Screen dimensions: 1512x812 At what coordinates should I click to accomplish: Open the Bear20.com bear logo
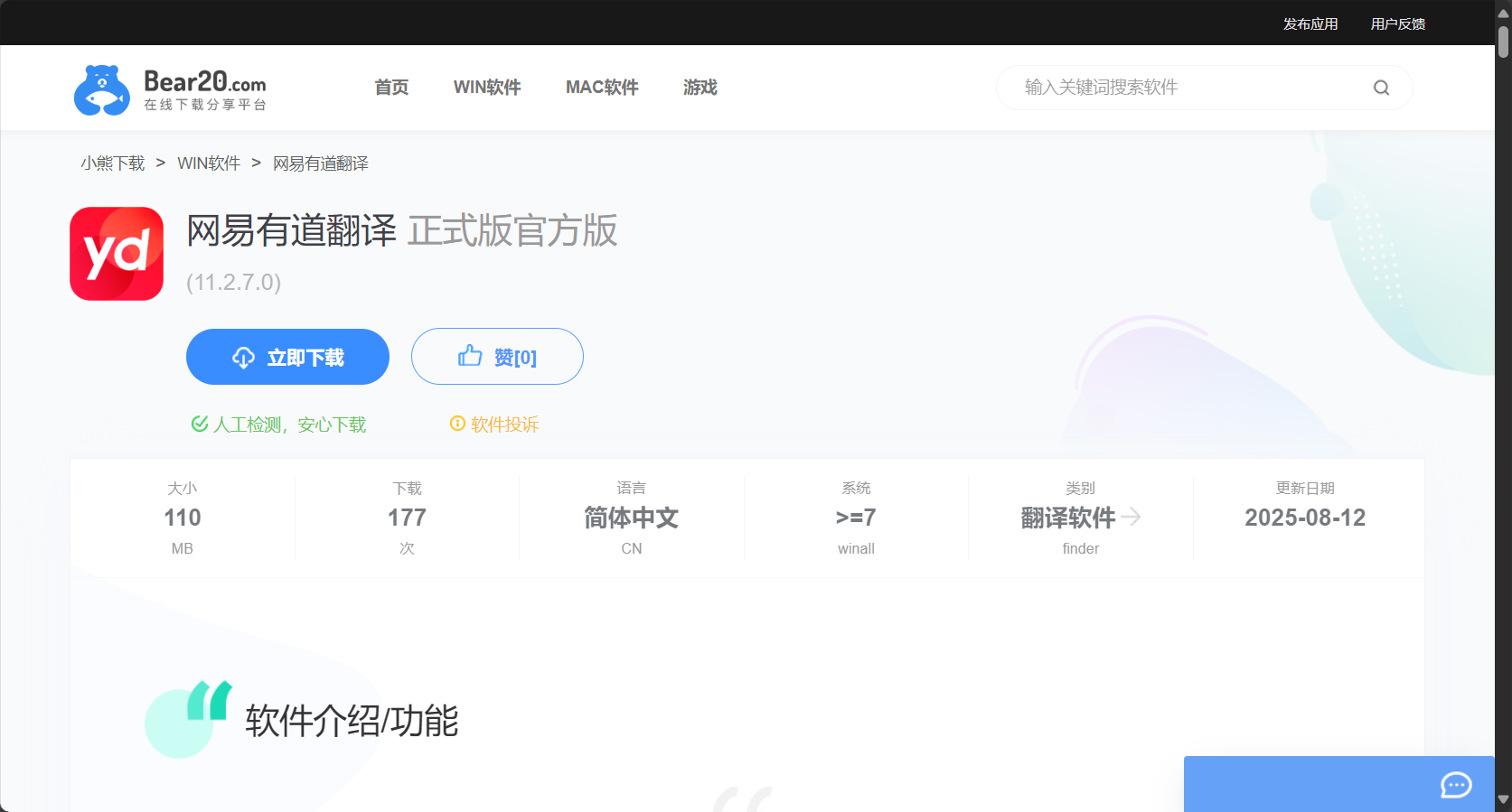coord(170,89)
